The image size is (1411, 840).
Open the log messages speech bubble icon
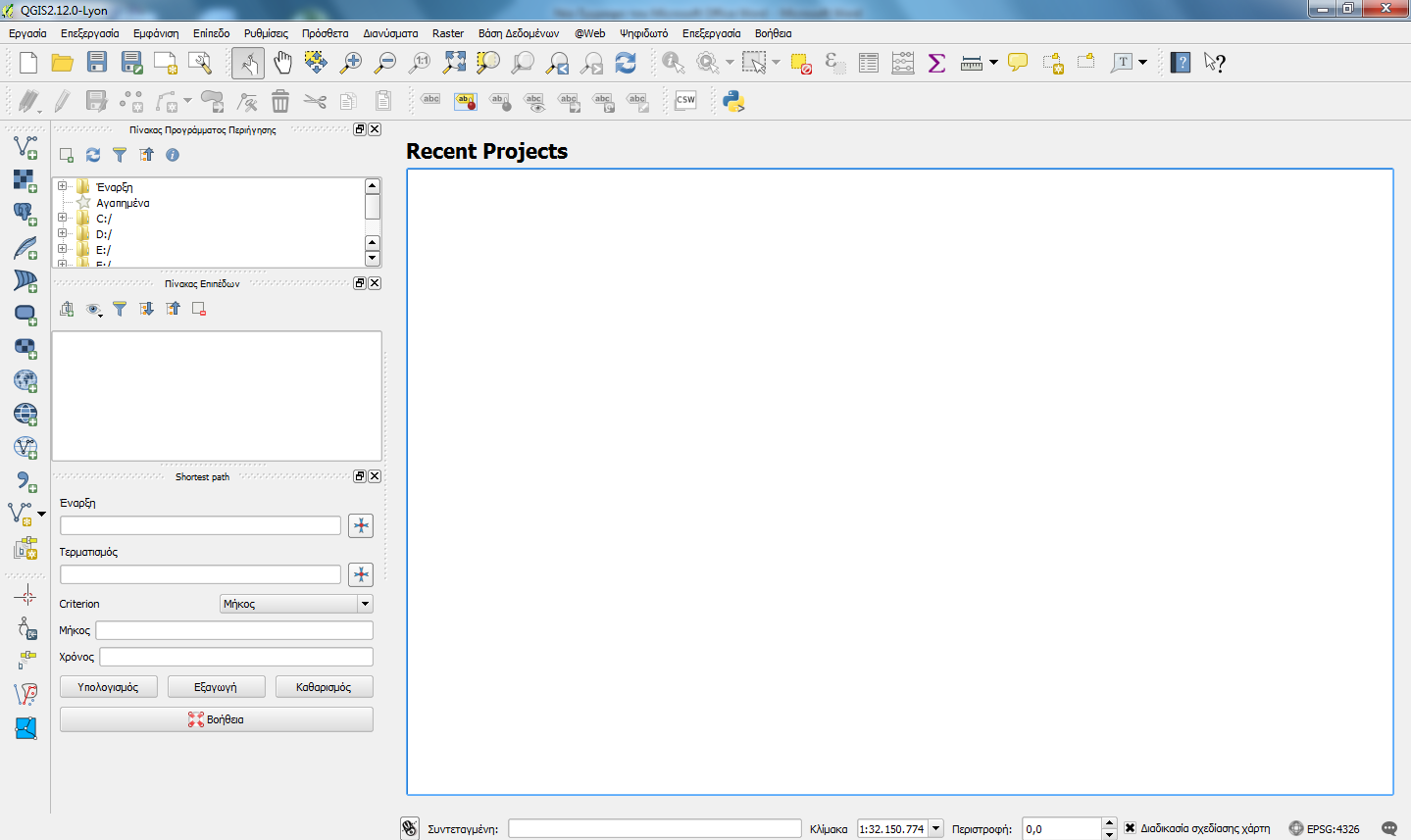[1389, 828]
